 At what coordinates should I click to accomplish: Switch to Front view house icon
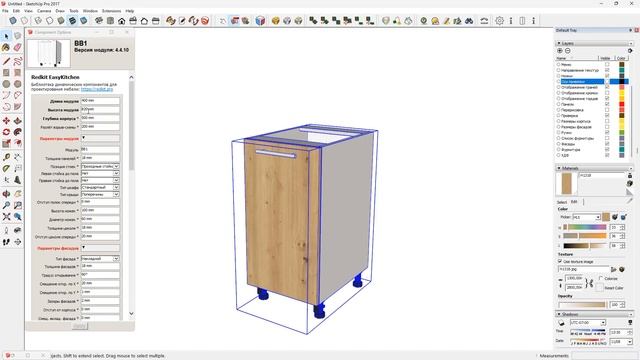pos(122,20)
